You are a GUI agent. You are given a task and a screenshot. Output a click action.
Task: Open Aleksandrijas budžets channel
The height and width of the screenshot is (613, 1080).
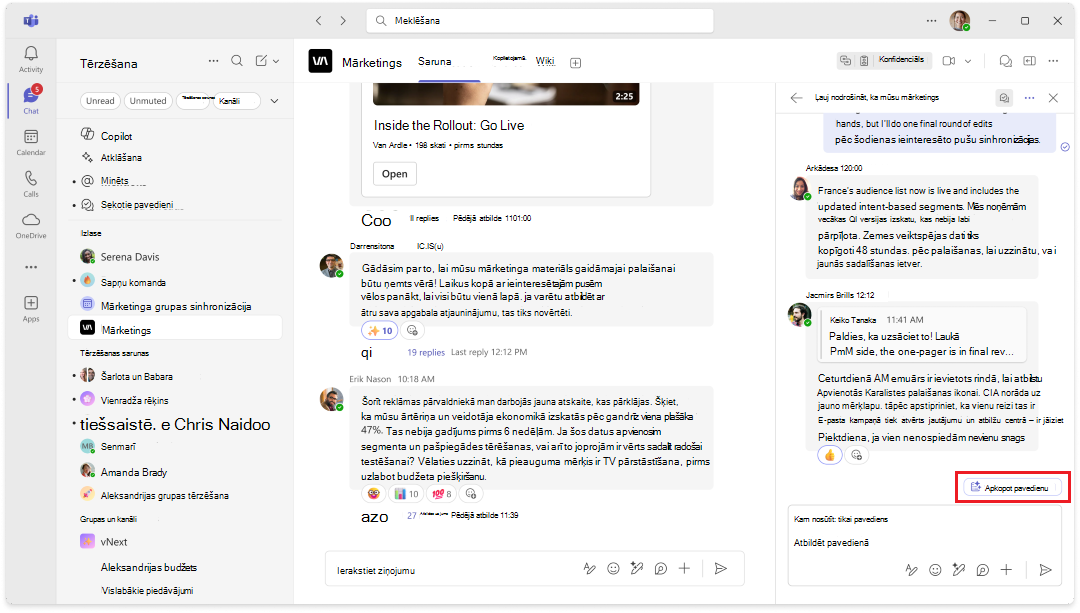tap(176, 568)
